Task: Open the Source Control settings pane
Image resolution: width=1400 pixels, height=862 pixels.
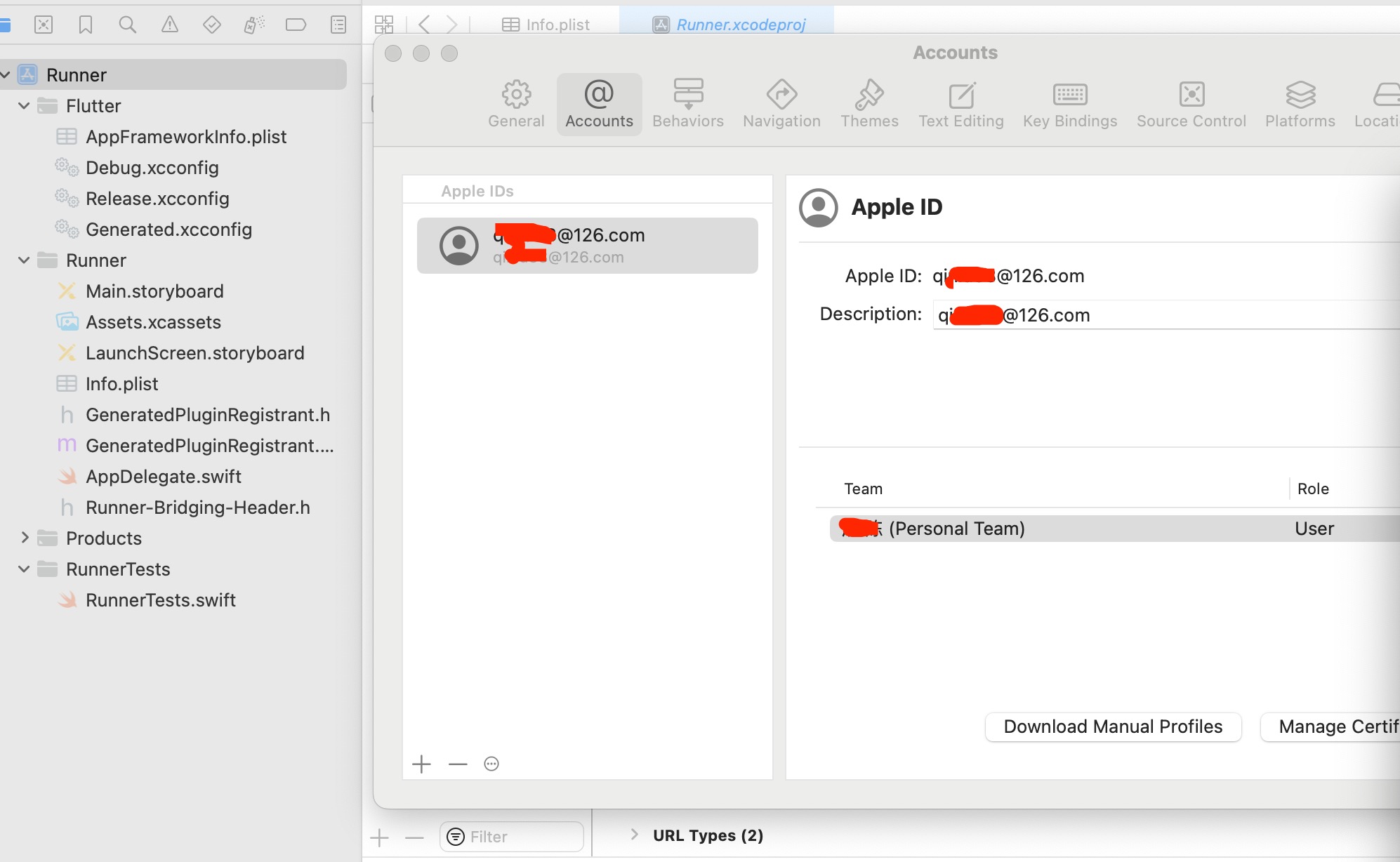Action: (1191, 104)
